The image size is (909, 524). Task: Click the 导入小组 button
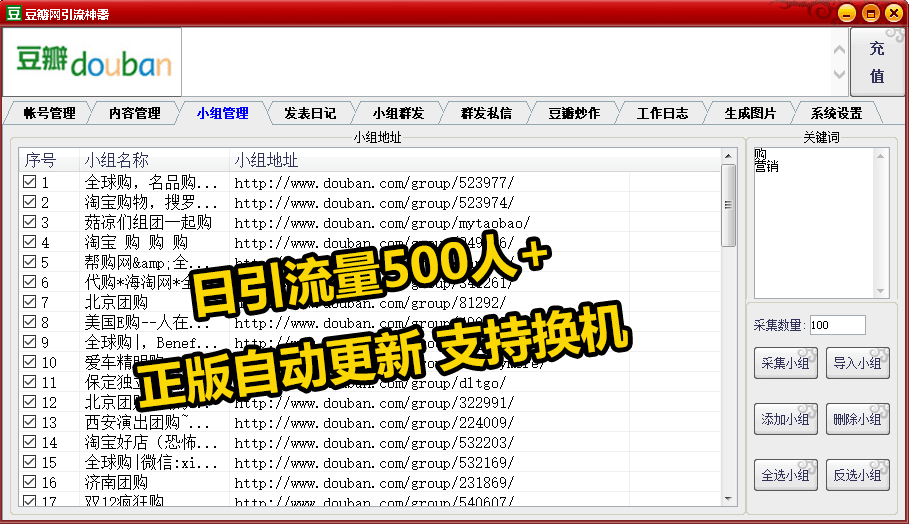click(x=857, y=363)
